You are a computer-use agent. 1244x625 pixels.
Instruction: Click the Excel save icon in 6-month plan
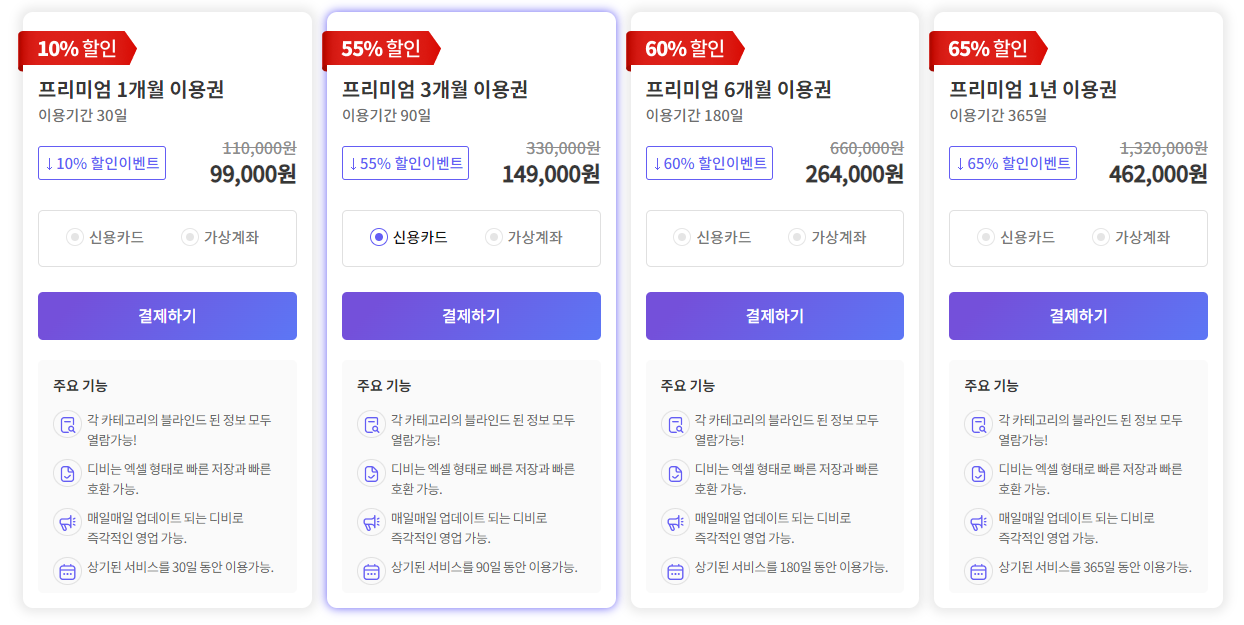(675, 473)
